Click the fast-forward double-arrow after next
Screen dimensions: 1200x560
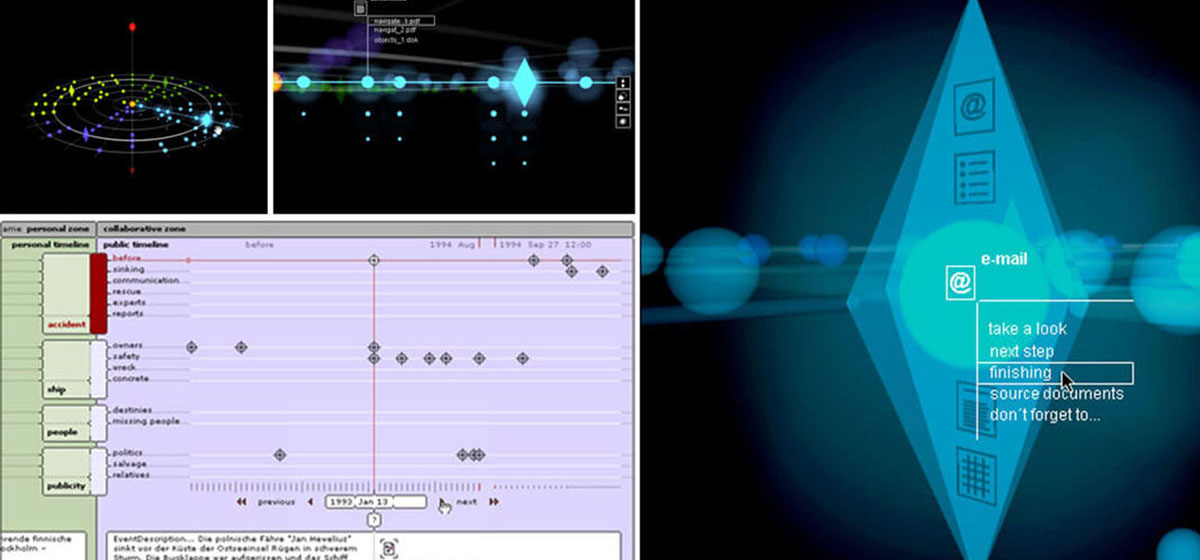tap(493, 502)
